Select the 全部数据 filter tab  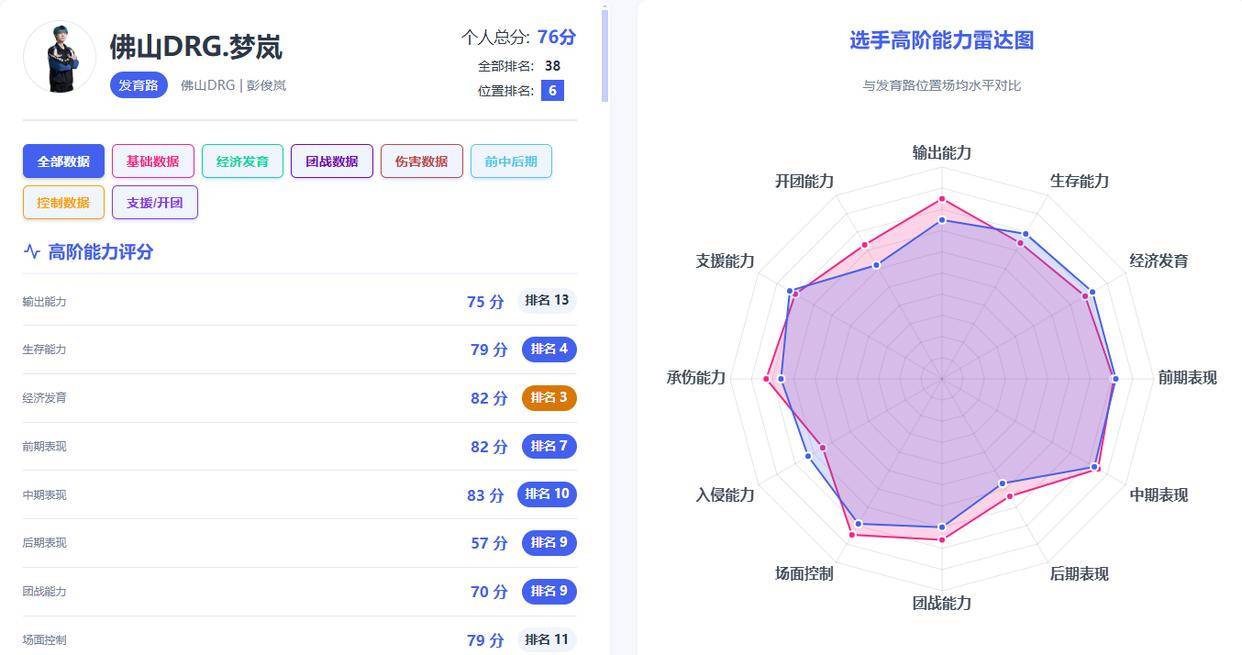pos(63,161)
